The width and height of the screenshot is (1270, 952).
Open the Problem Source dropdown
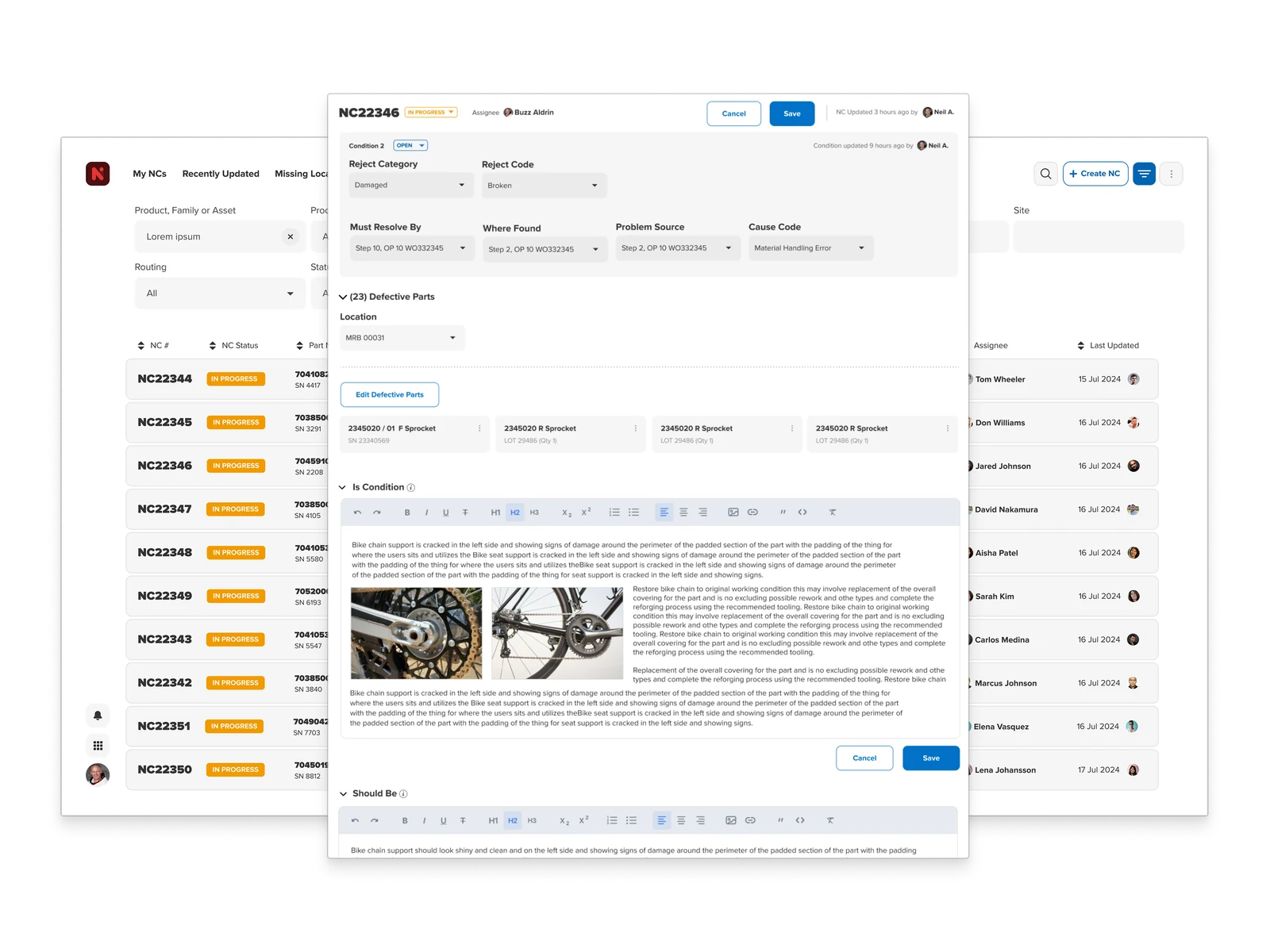tap(678, 248)
